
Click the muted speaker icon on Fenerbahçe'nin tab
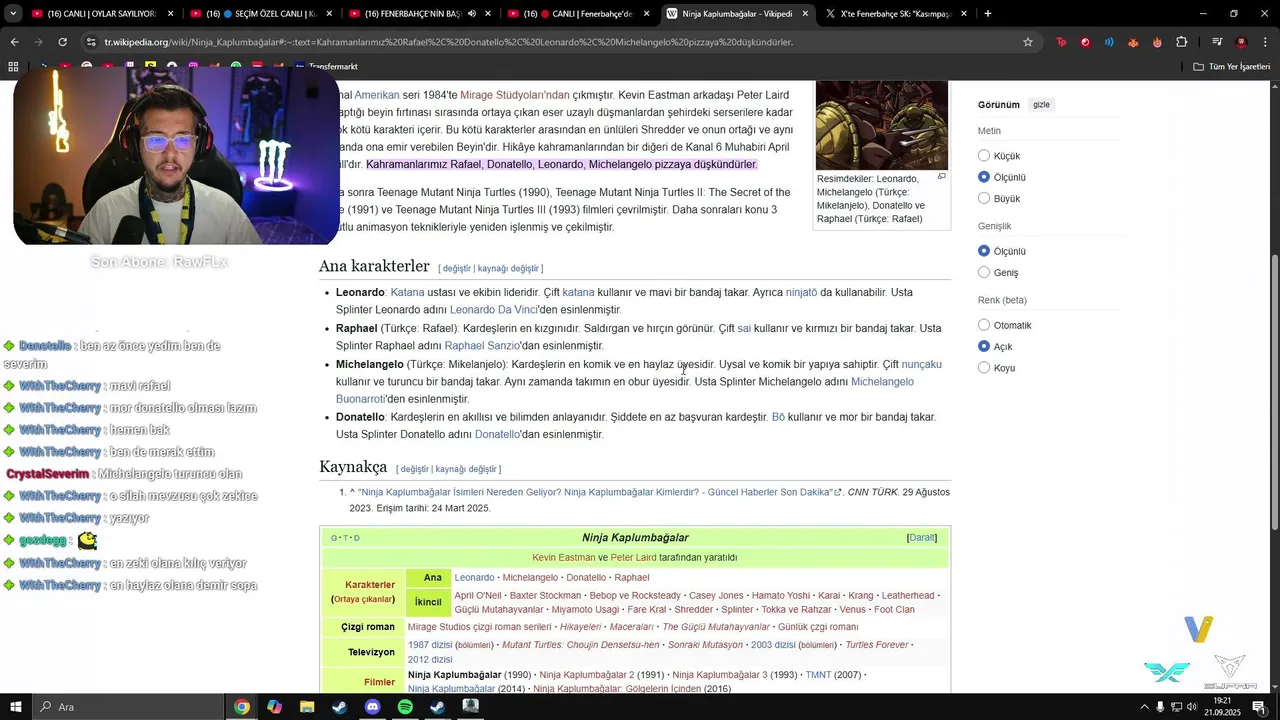tap(471, 13)
